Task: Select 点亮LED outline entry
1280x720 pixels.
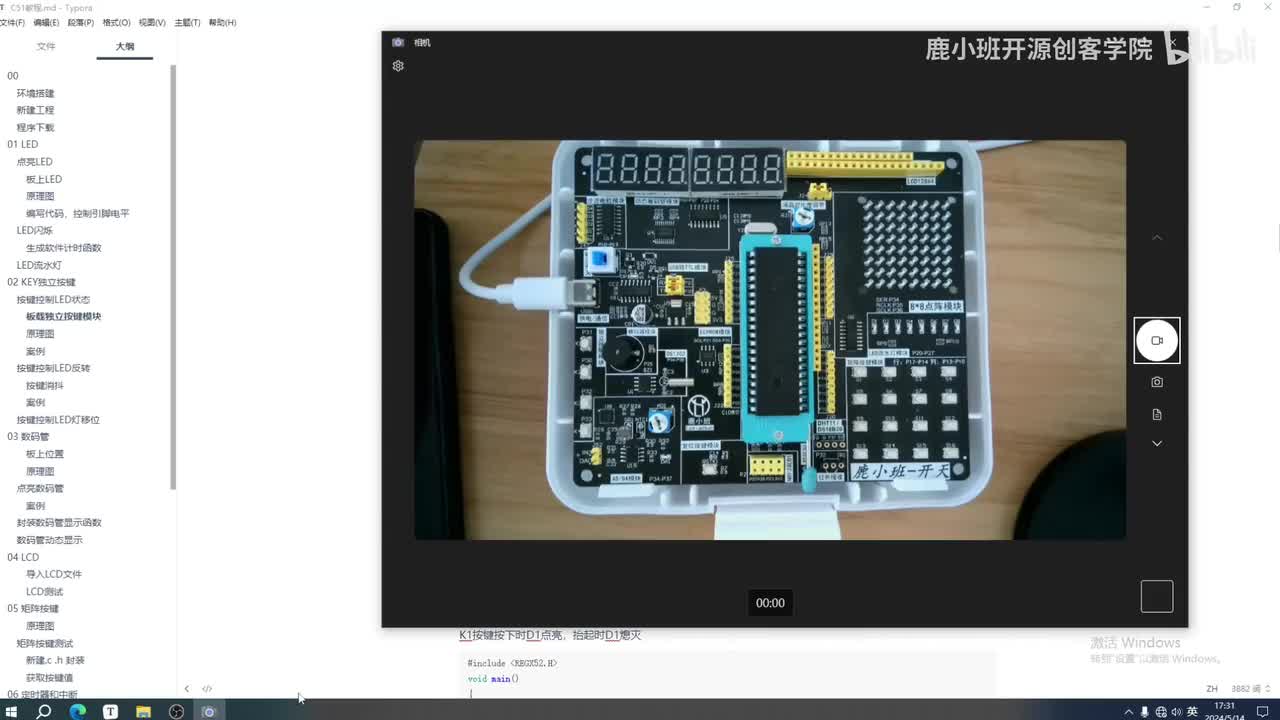Action: coord(34,161)
